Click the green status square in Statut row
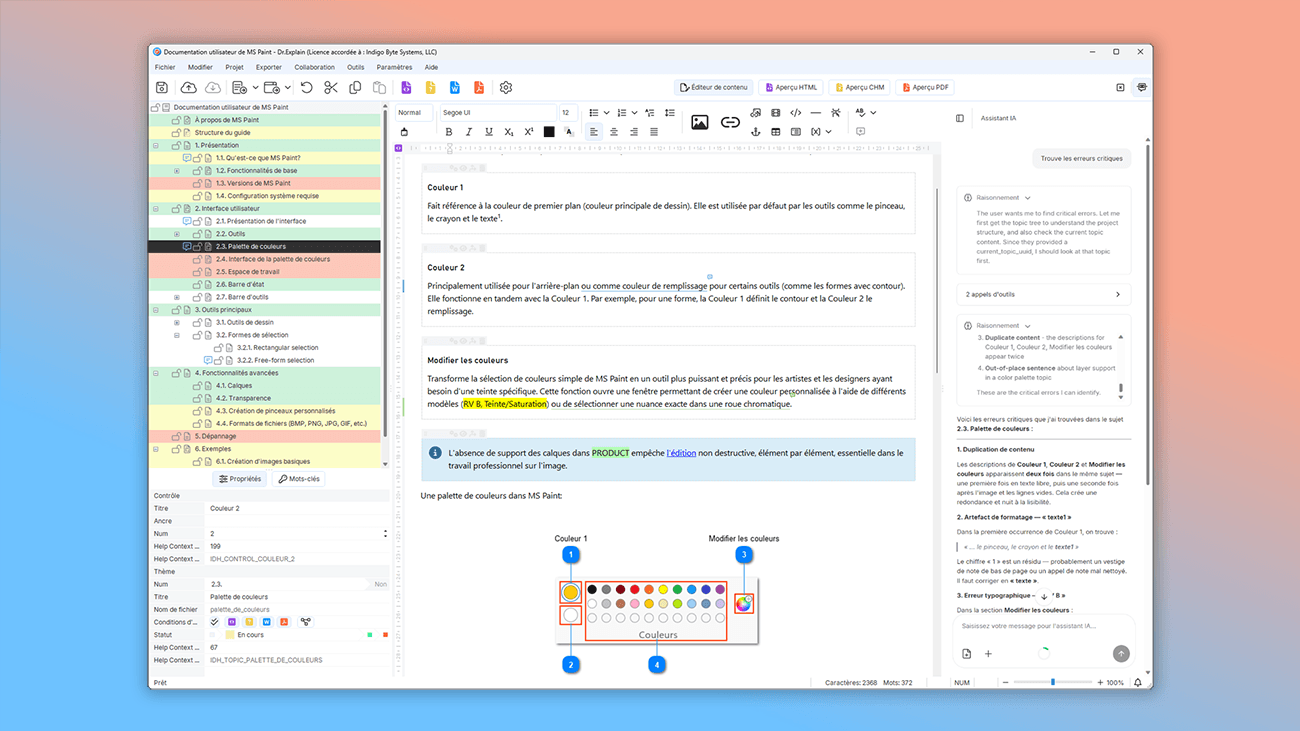The height and width of the screenshot is (731, 1300). [x=370, y=635]
